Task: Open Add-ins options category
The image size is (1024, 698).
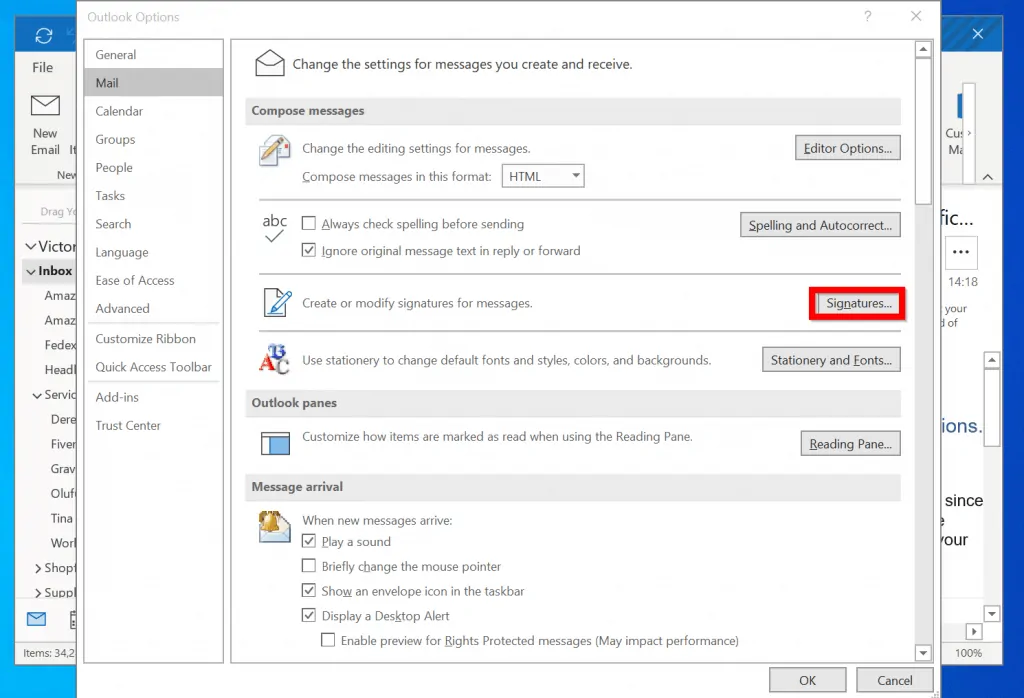Action: coord(154,397)
